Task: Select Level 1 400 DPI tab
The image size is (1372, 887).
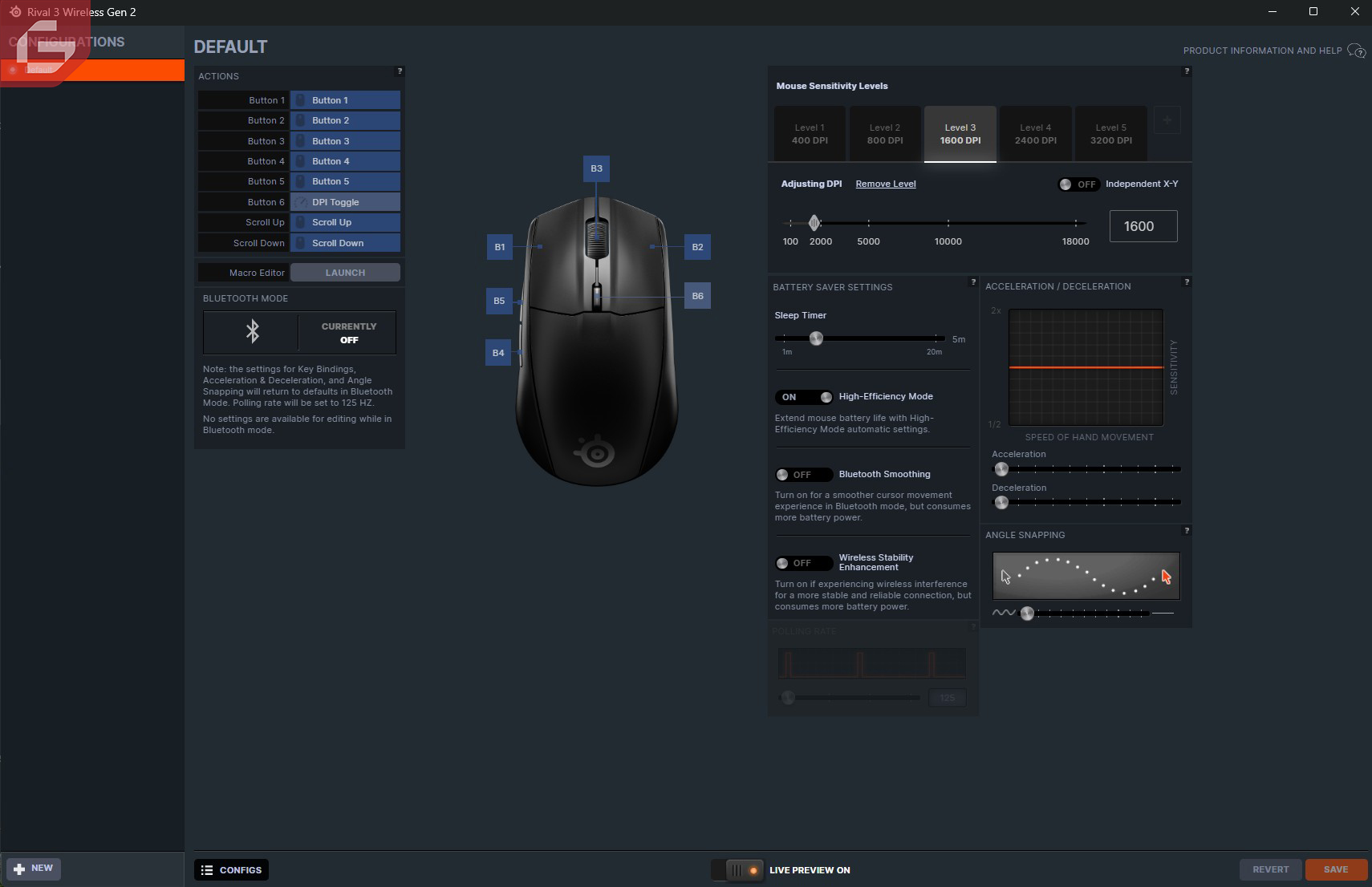Action: pos(810,134)
